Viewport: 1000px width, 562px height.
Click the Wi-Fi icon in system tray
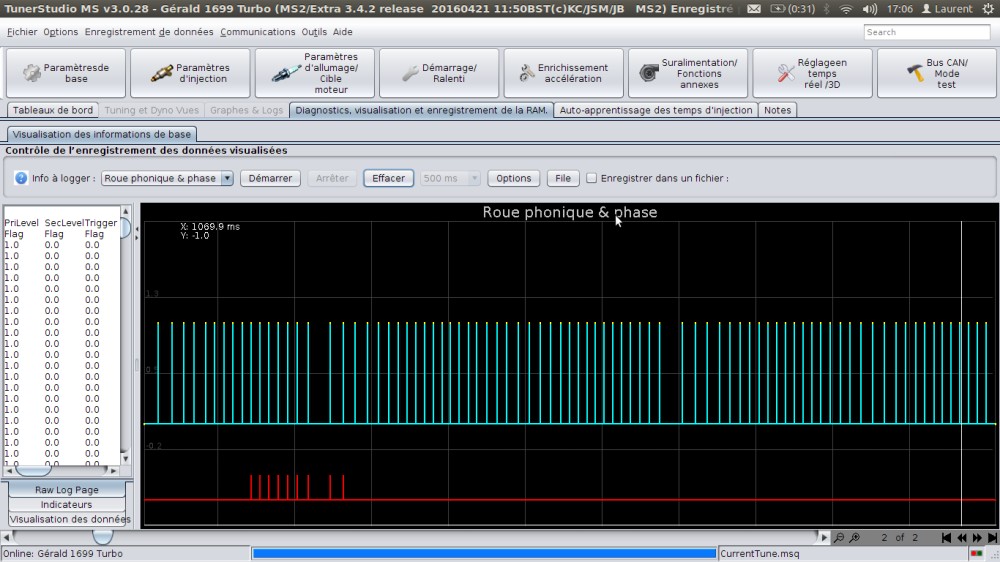click(846, 9)
